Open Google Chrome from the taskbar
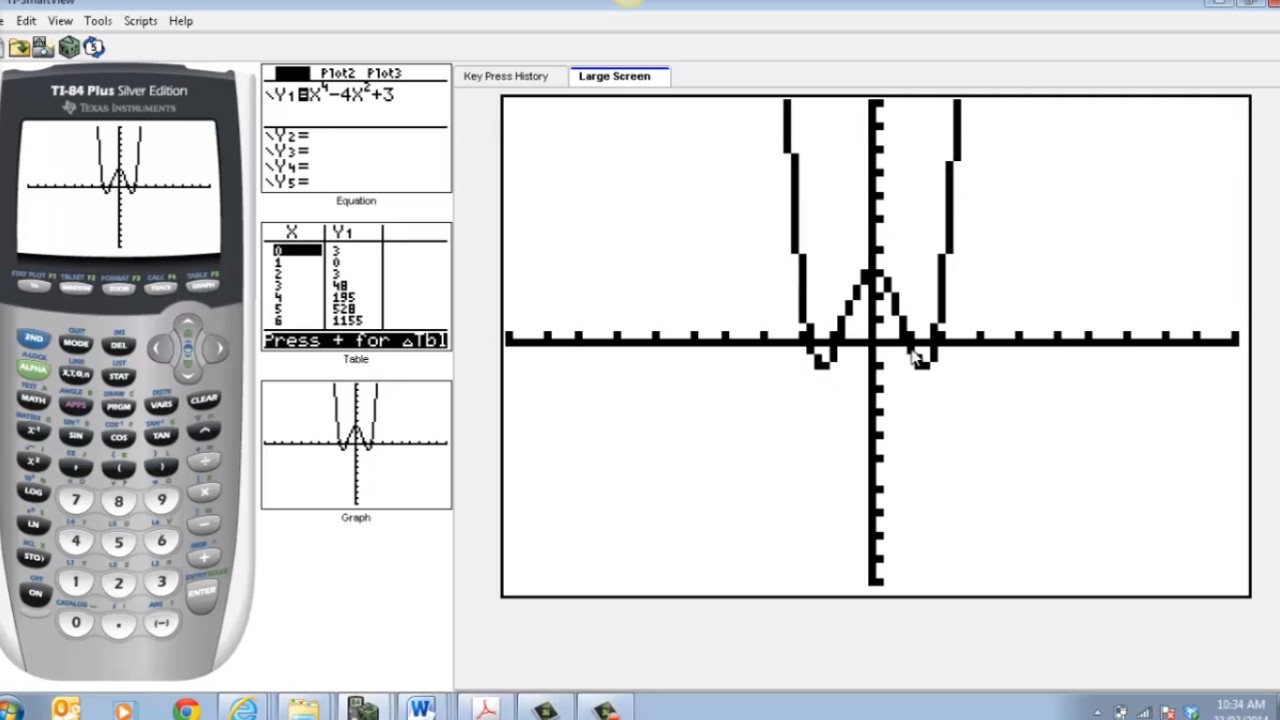The image size is (1280, 720). coord(185,709)
